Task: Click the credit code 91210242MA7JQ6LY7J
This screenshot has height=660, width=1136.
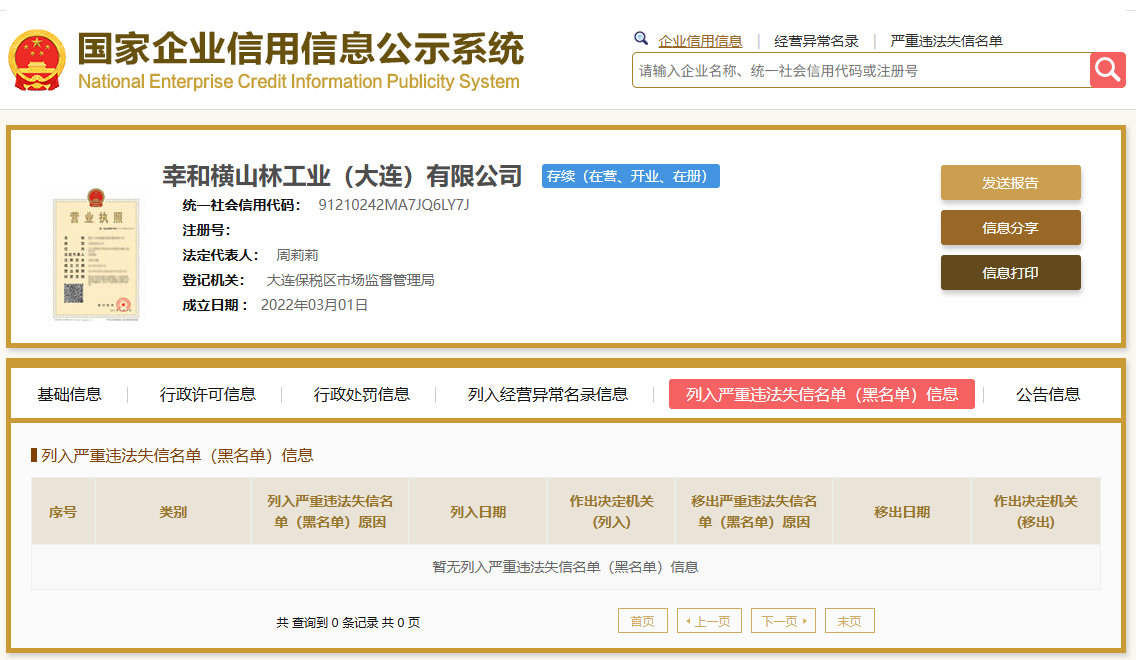Action: (x=394, y=205)
